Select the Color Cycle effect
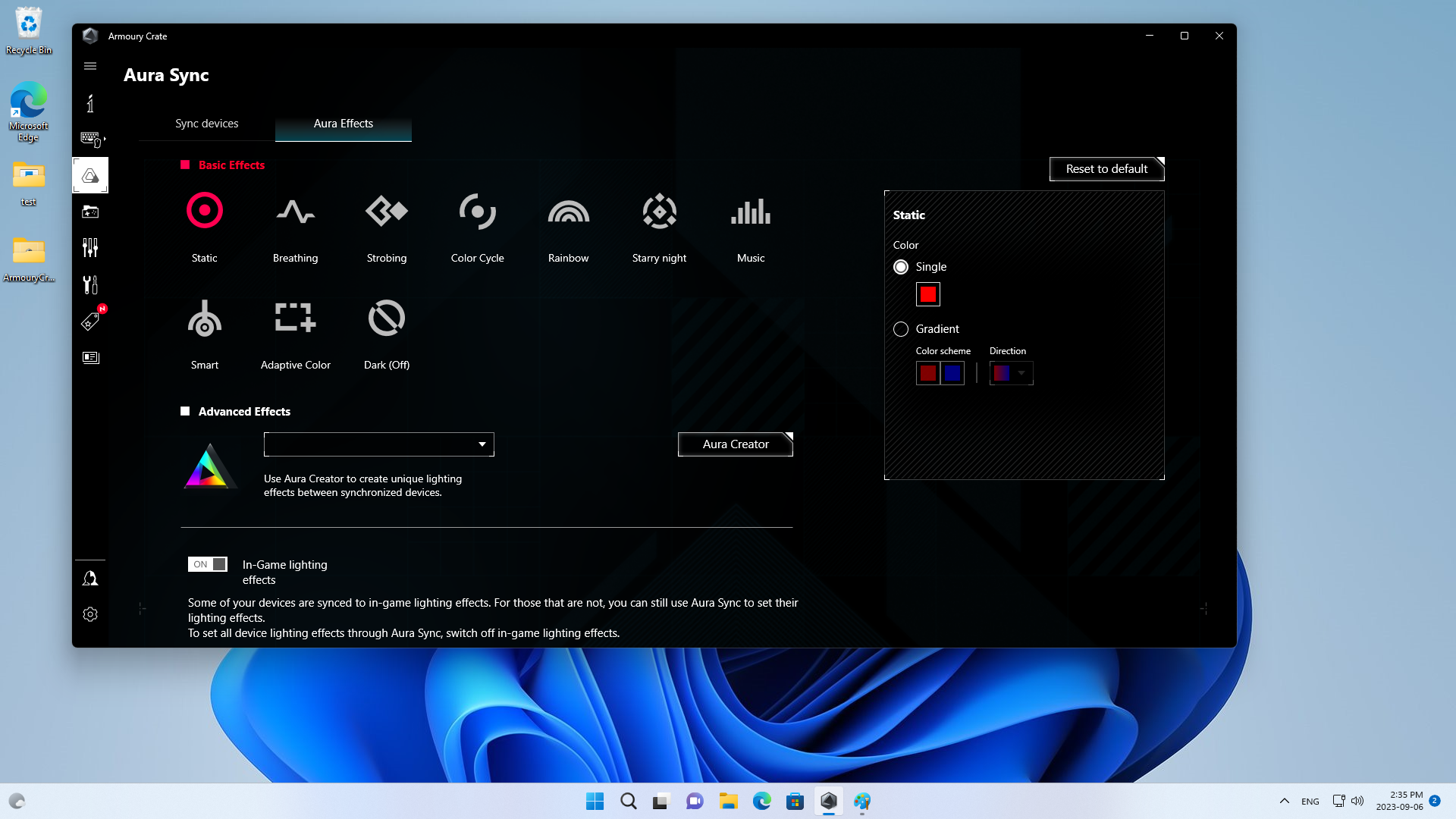This screenshot has height=819, width=1456. [x=478, y=211]
